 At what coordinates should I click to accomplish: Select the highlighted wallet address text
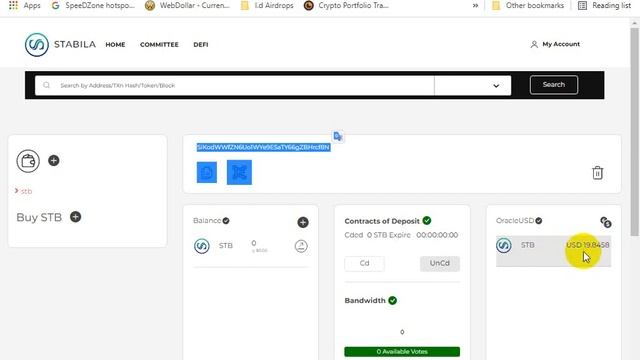click(263, 147)
